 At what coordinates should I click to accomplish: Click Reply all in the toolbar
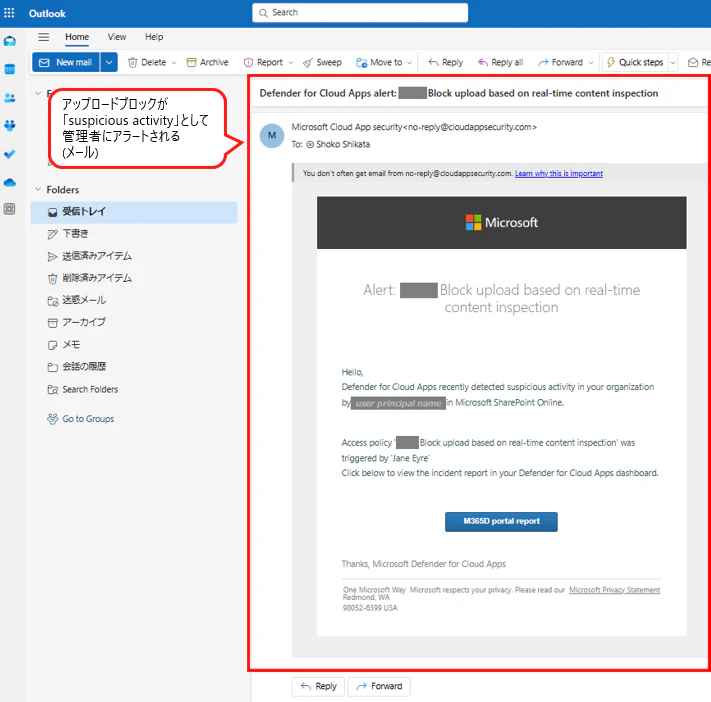pos(500,62)
